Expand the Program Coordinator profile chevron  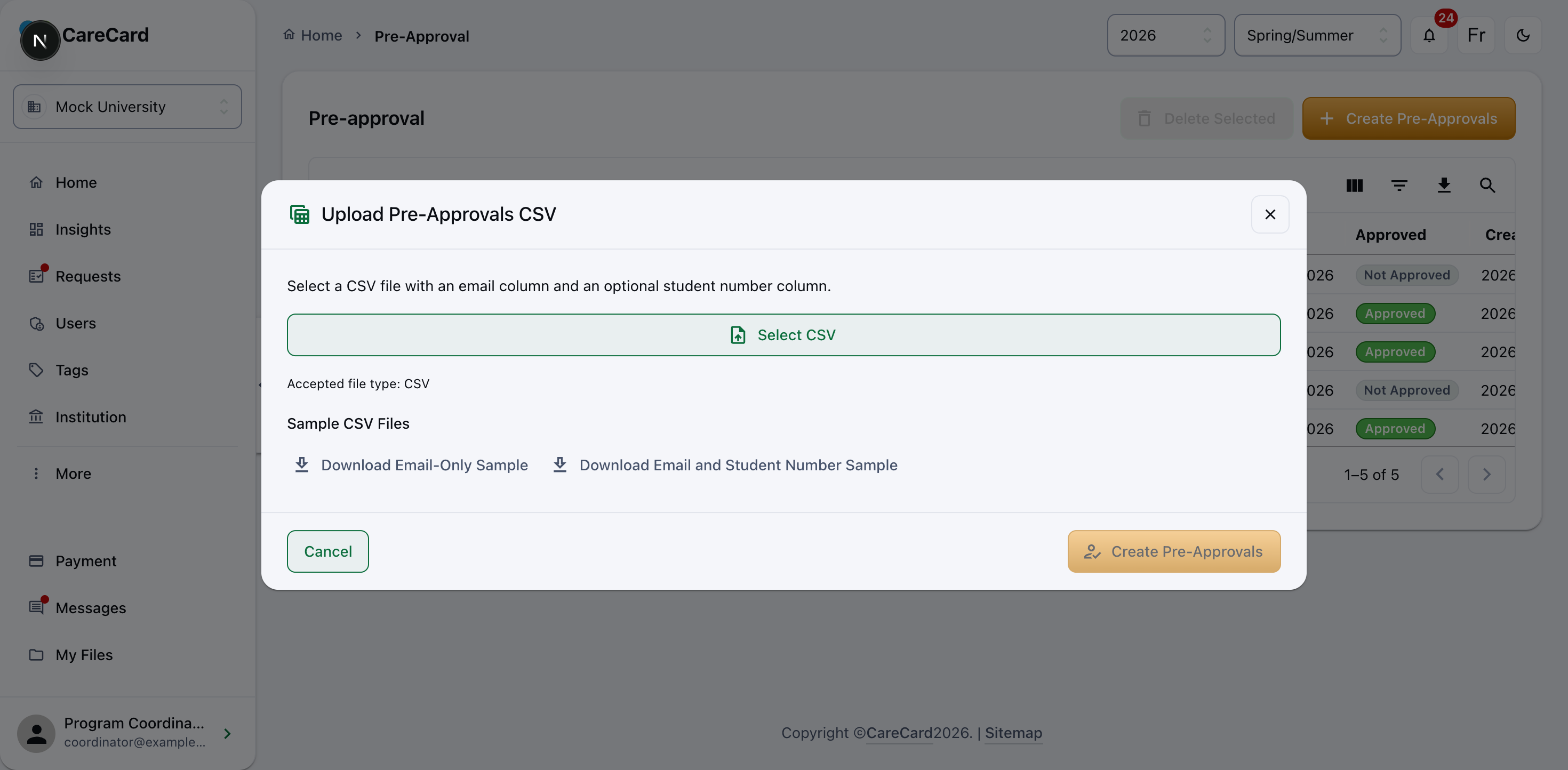click(x=227, y=734)
